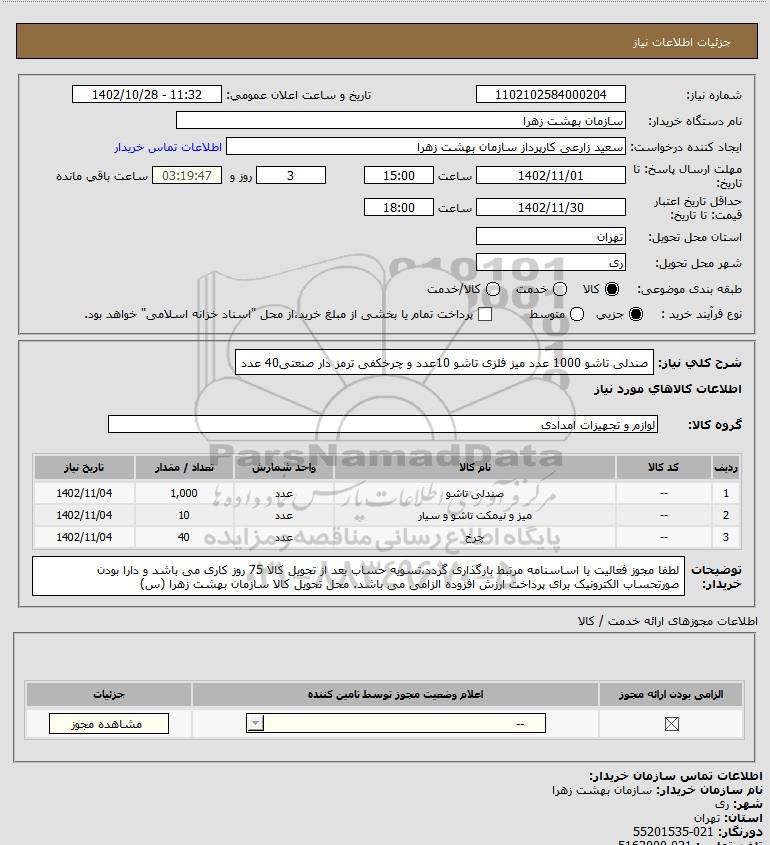The width and height of the screenshot is (770, 845).
Task: Click the remaining time countdown 03:19:47
Action: click(x=186, y=175)
